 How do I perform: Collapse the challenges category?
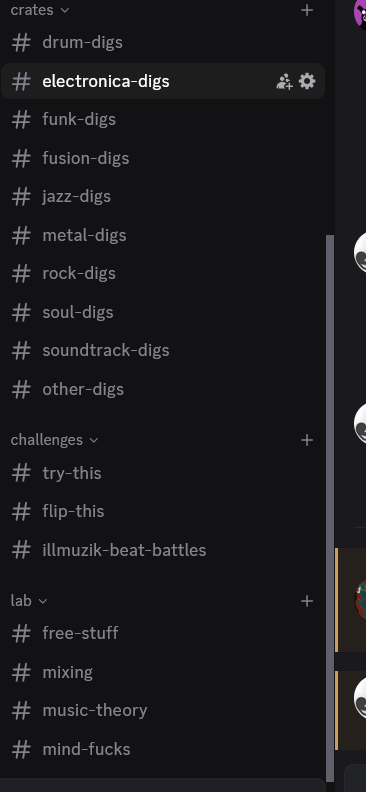click(54, 440)
